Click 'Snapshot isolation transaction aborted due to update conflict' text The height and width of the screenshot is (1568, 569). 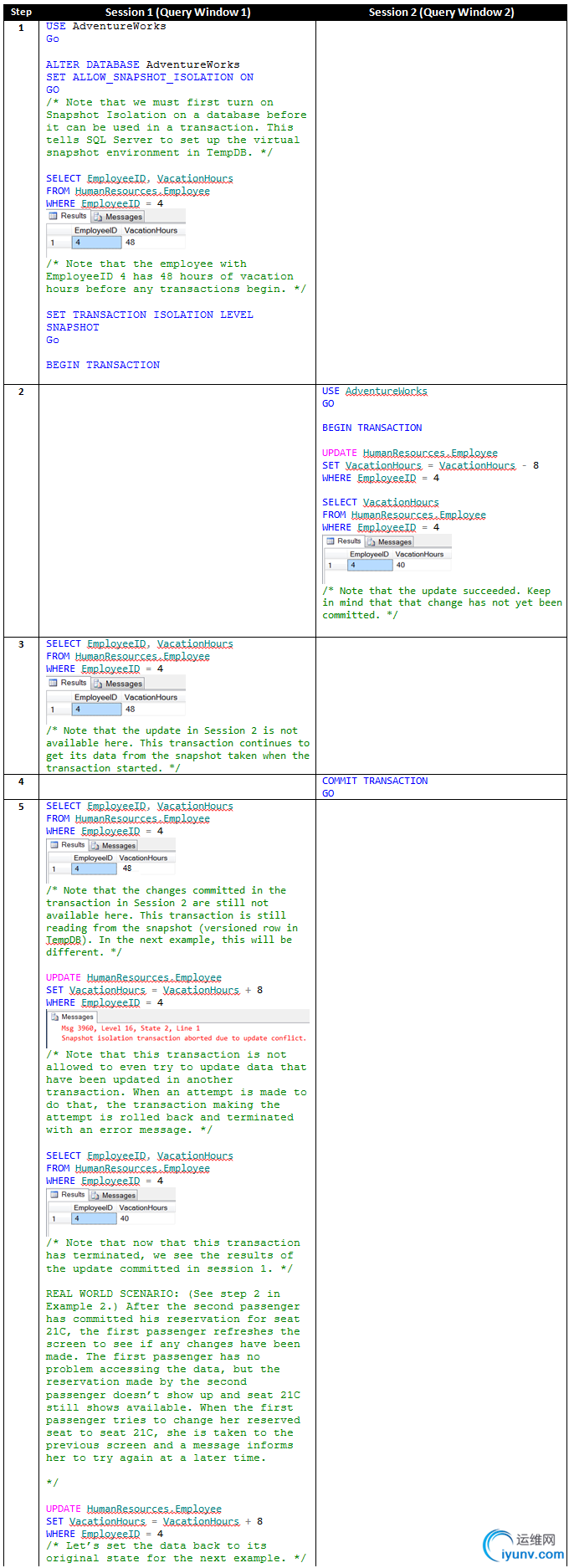tap(183, 1038)
